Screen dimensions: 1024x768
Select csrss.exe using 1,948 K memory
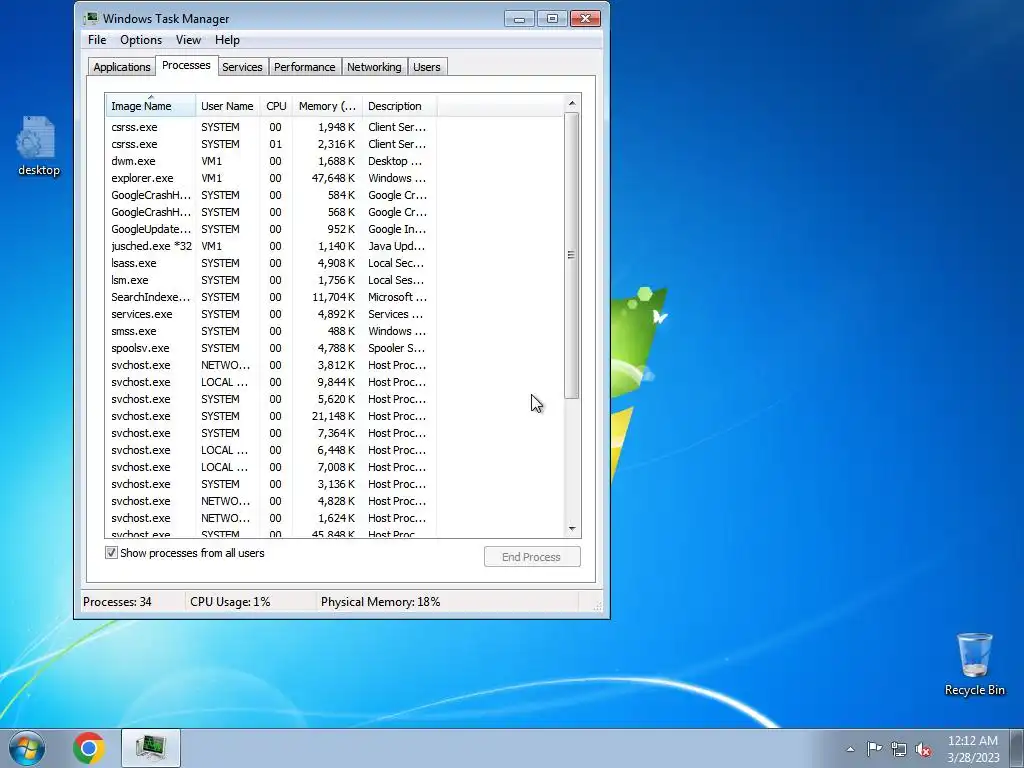pos(271,127)
